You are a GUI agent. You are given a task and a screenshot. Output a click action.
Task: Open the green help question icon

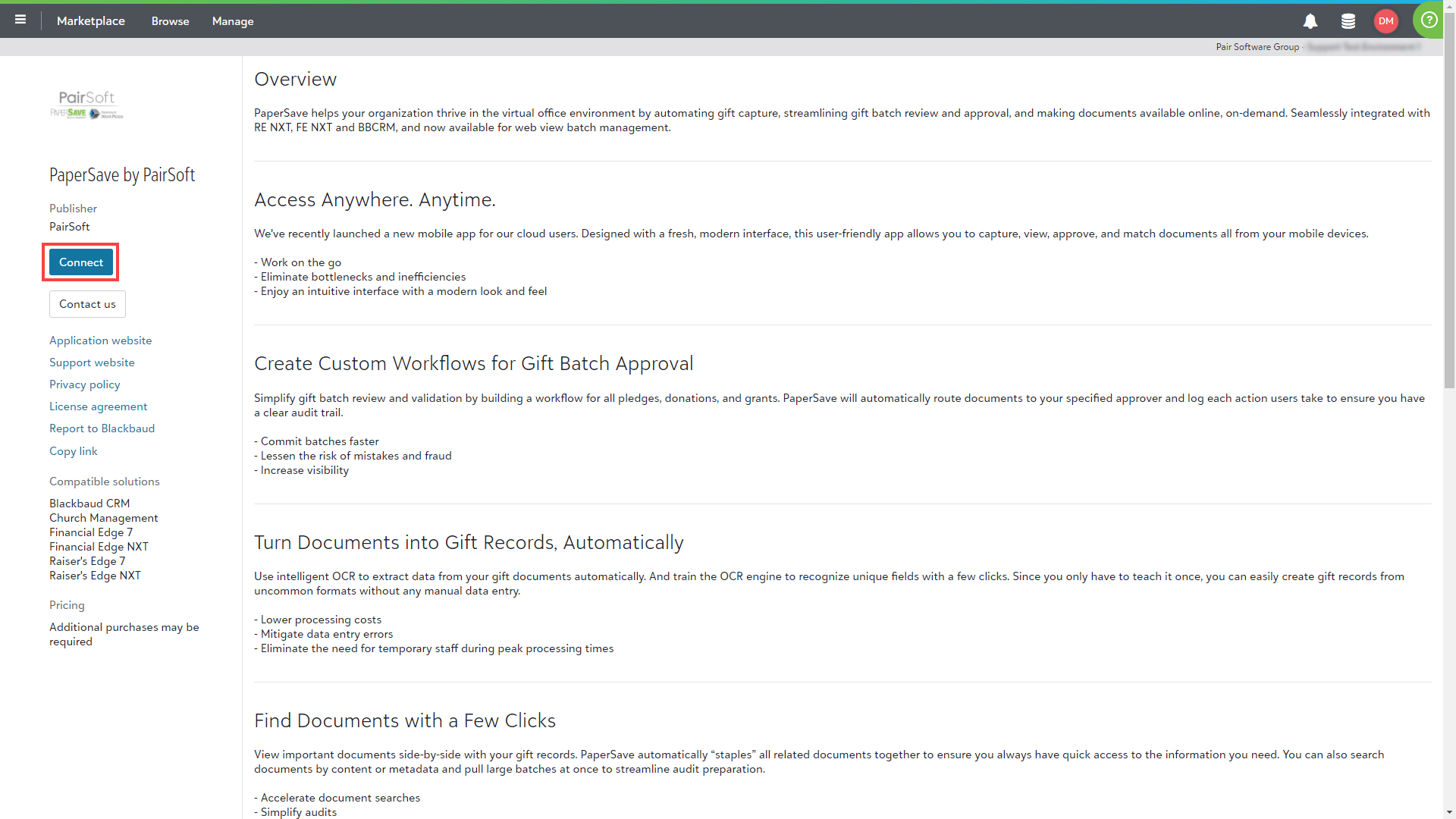pyautogui.click(x=1429, y=20)
